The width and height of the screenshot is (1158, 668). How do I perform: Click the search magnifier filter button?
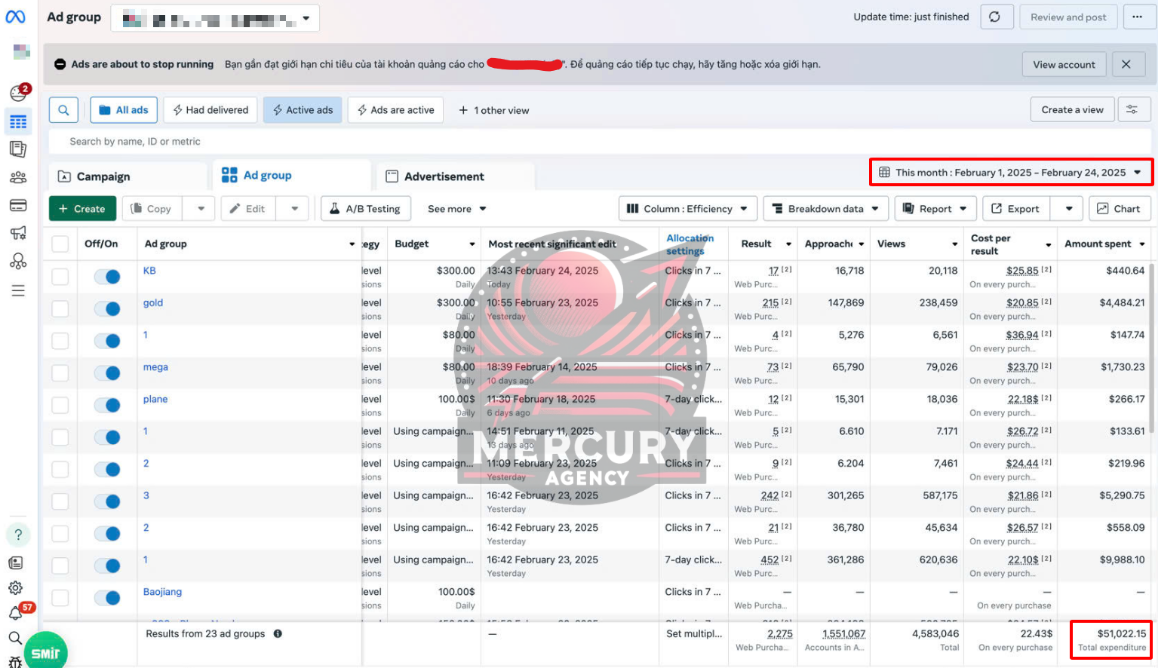pyautogui.click(x=64, y=110)
